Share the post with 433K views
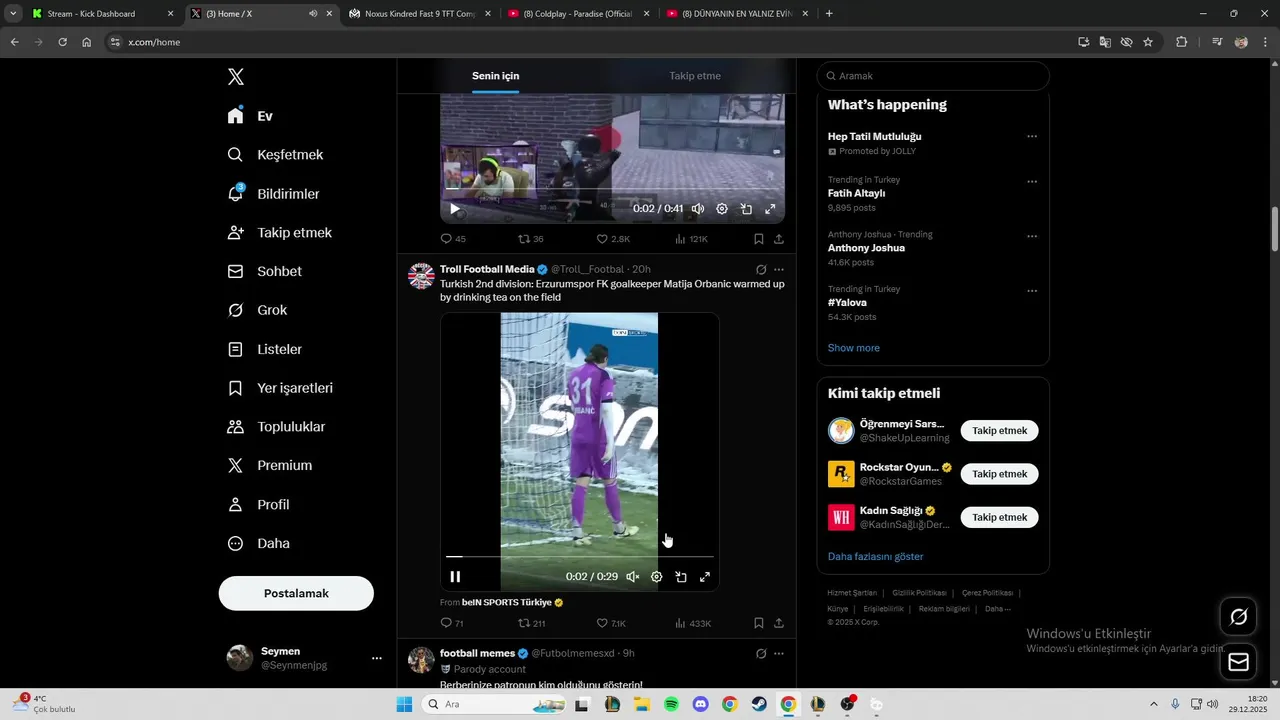Viewport: 1280px width, 720px height. pos(779,623)
